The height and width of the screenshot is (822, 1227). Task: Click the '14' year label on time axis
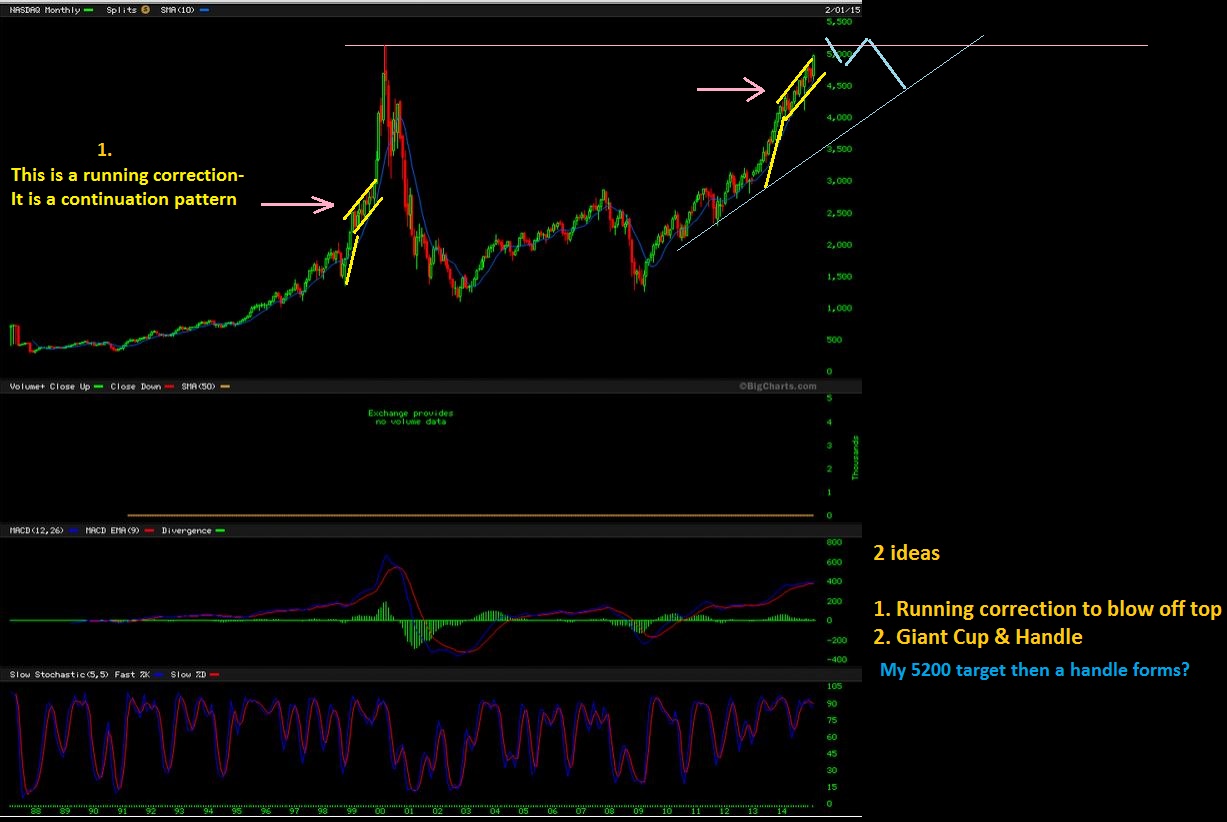784,811
